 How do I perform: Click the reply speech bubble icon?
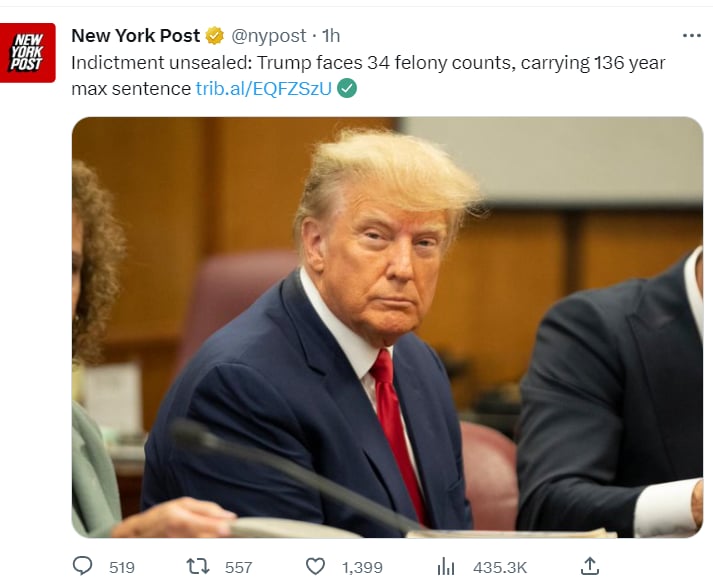pos(82,567)
